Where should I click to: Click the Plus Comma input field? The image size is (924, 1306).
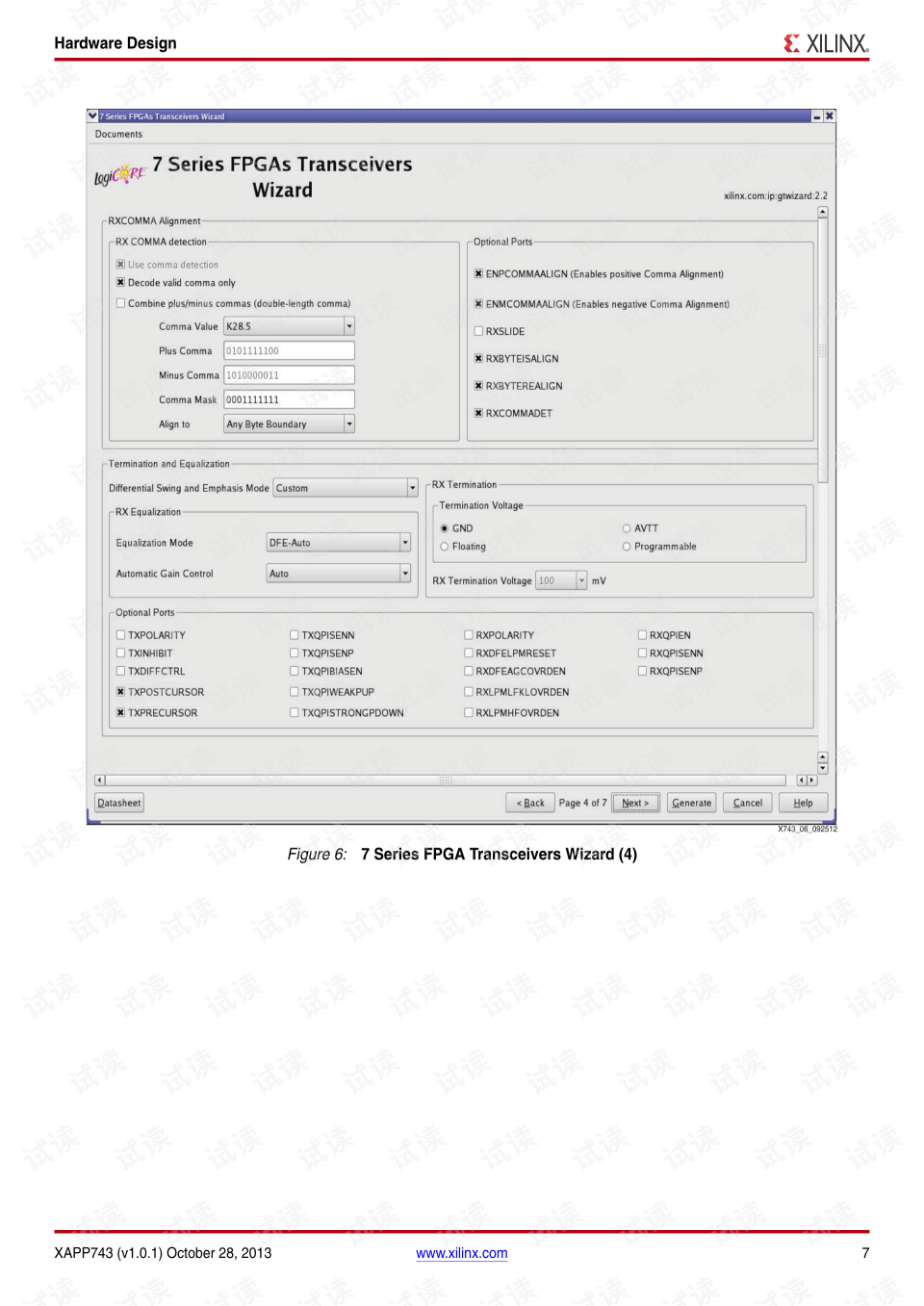289,351
